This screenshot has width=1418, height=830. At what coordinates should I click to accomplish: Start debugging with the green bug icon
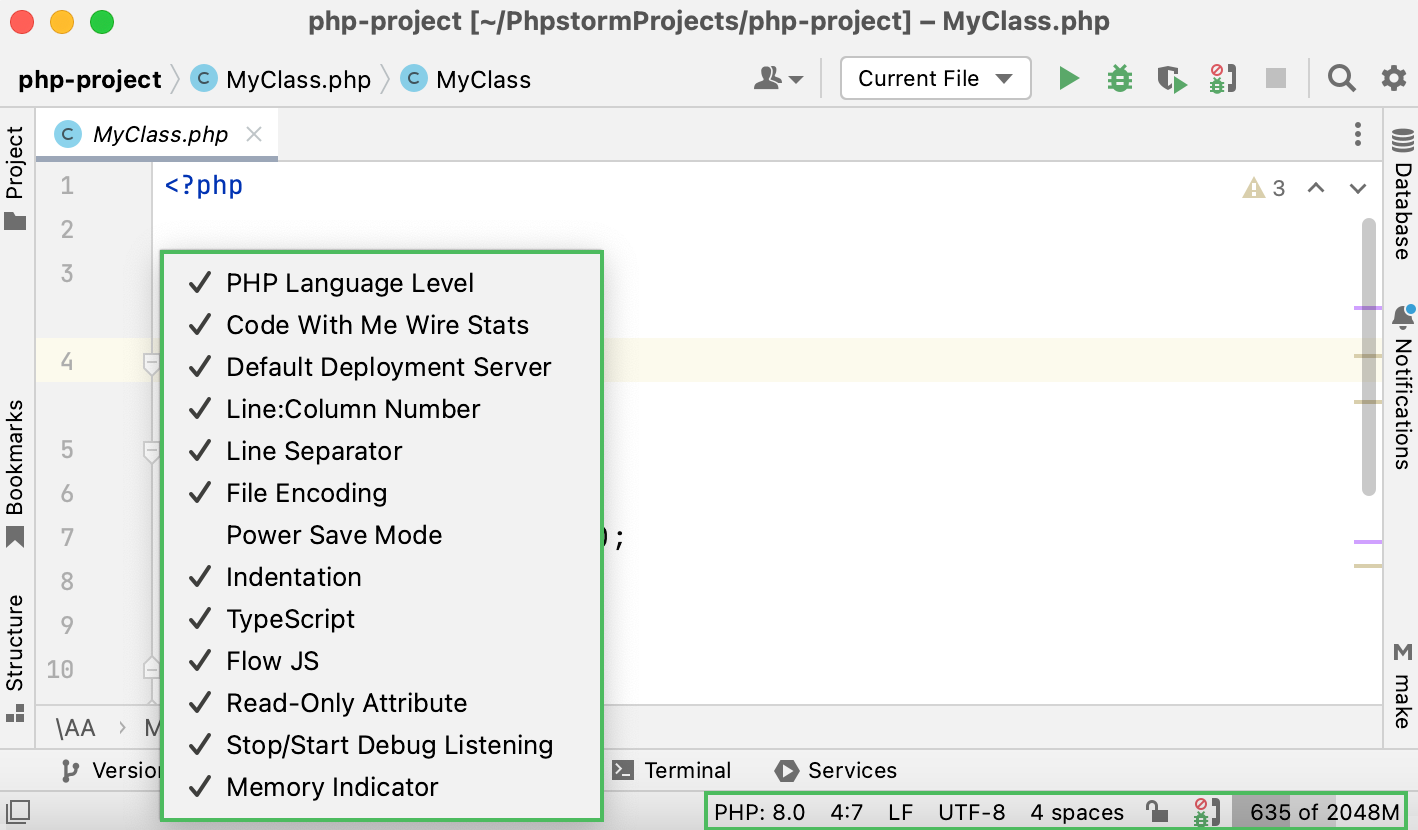pos(1120,78)
